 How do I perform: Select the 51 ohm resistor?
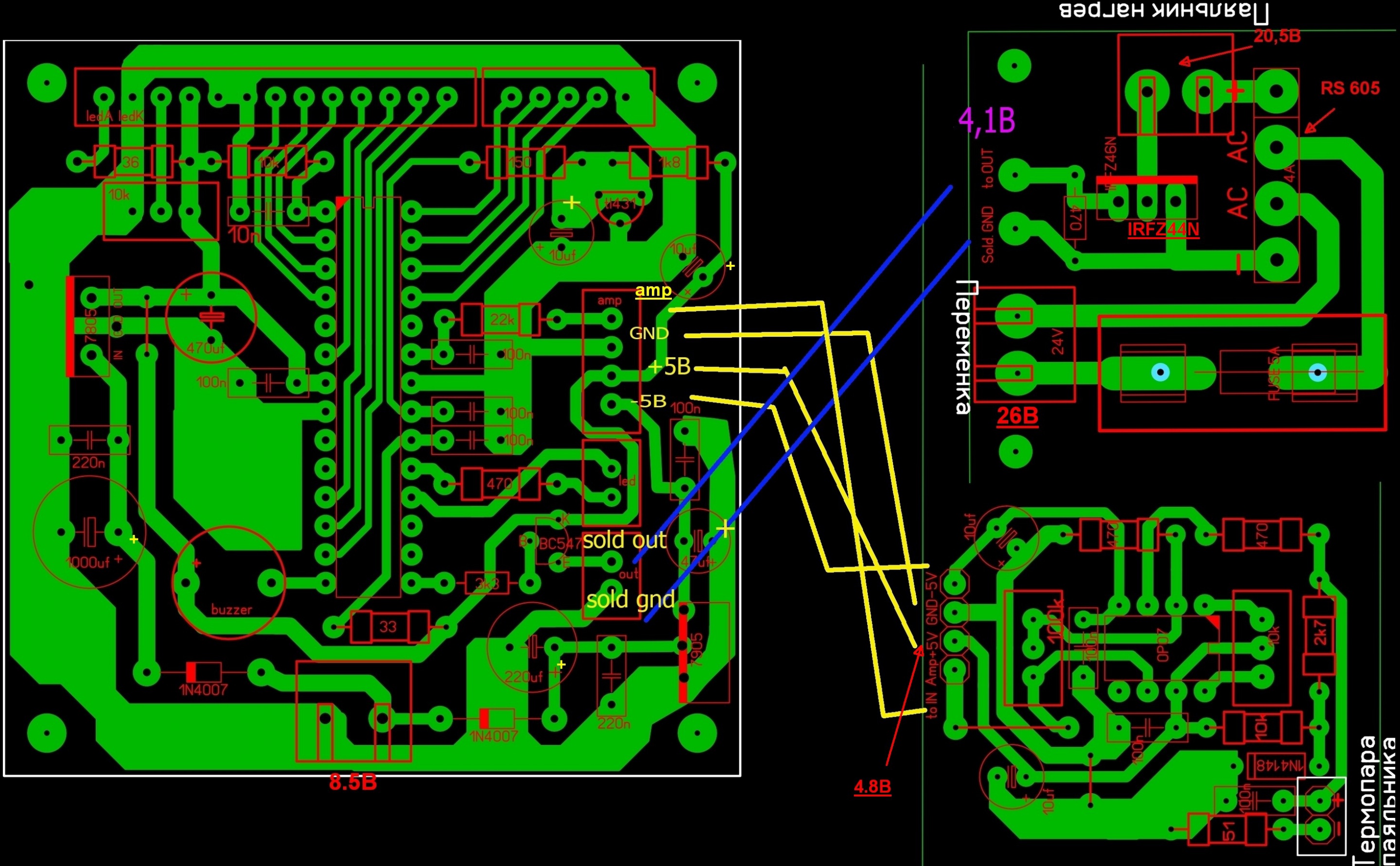click(1227, 830)
